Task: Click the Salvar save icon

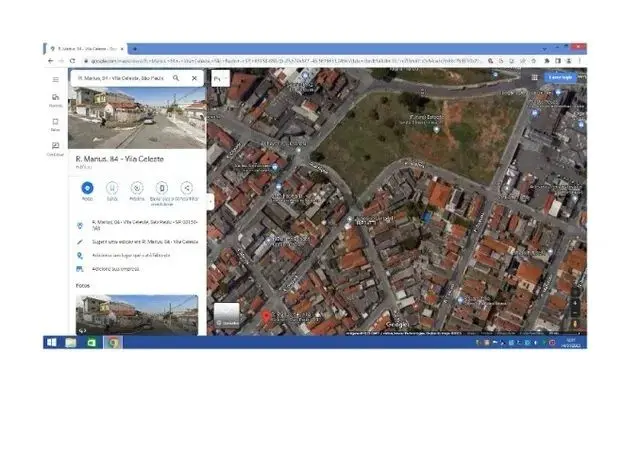Action: (x=111, y=188)
